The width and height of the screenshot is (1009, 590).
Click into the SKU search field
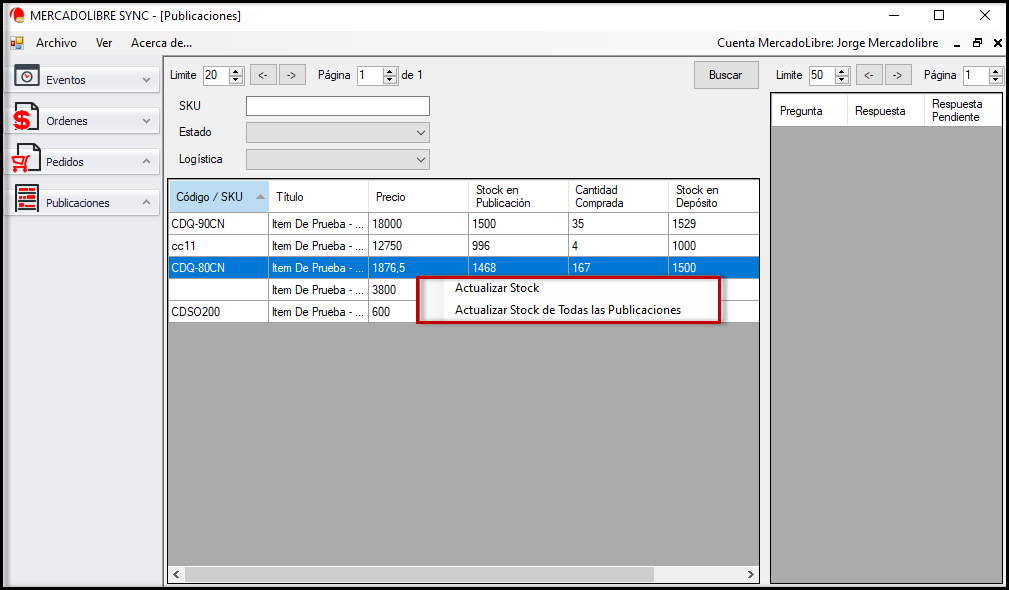338,106
